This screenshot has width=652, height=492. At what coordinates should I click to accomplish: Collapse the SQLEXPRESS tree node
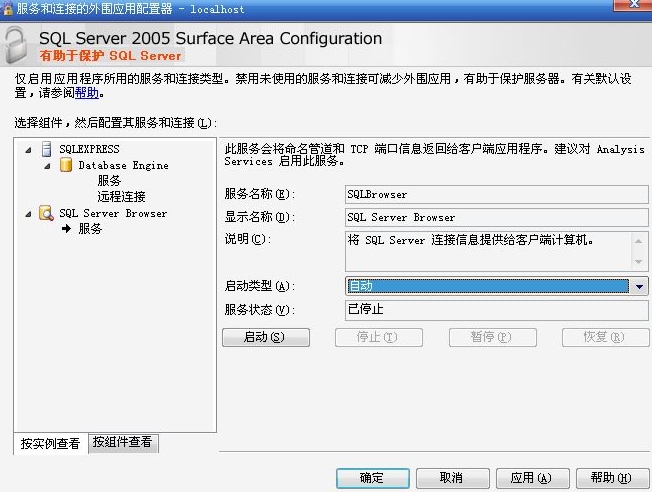tap(28, 150)
